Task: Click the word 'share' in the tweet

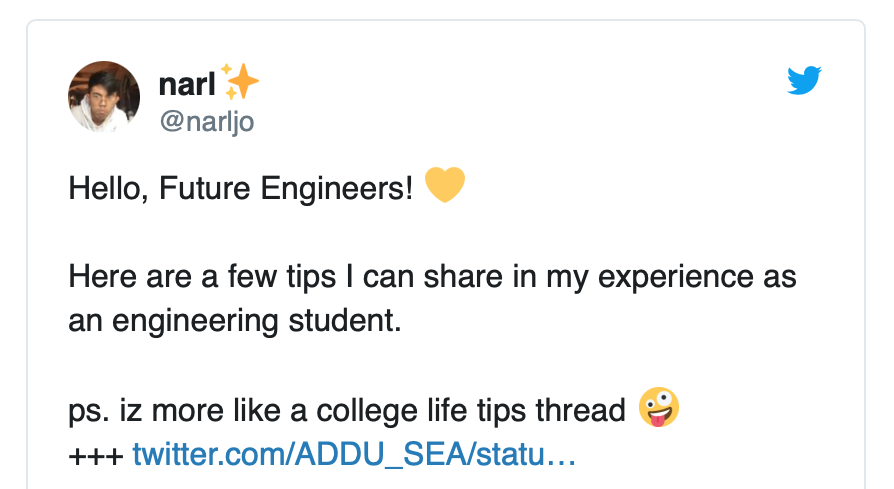Action: pos(463,277)
